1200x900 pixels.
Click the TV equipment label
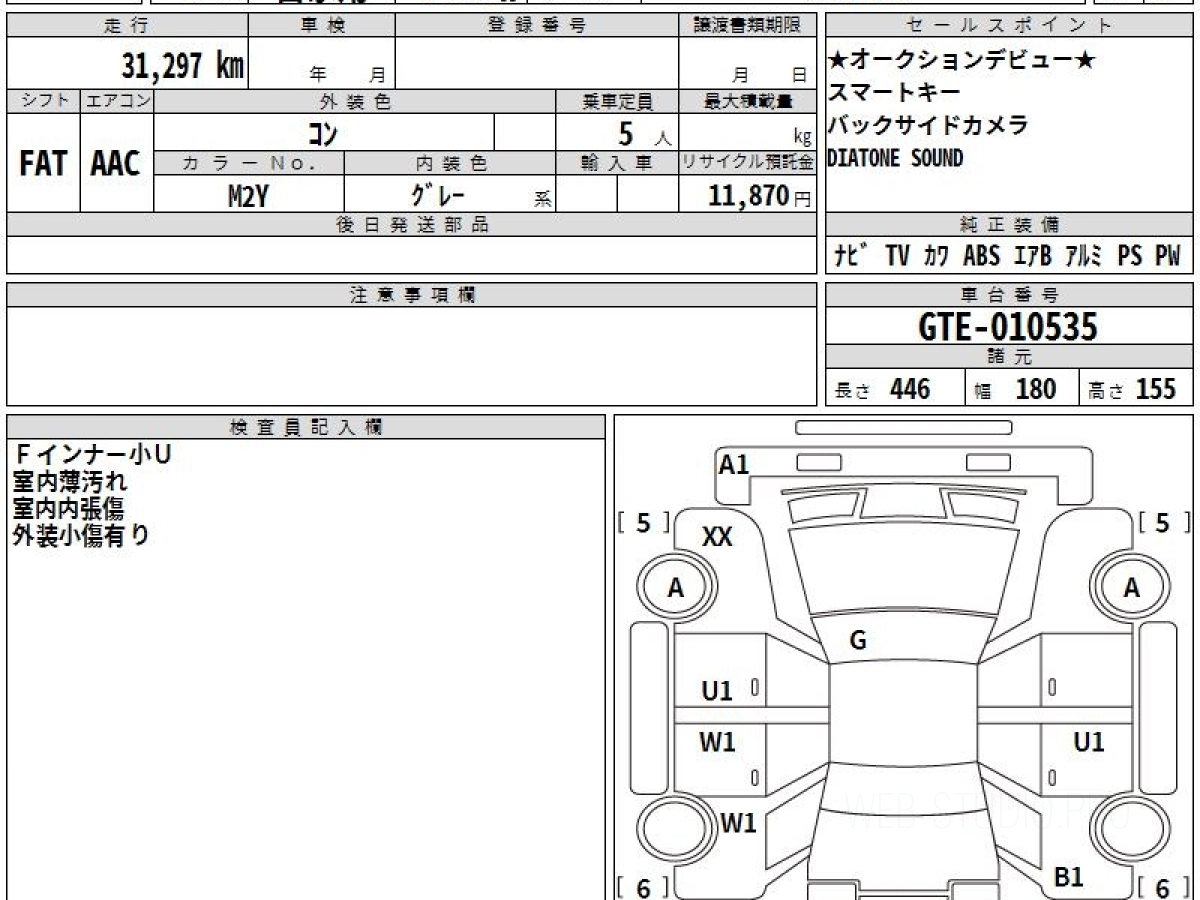897,256
